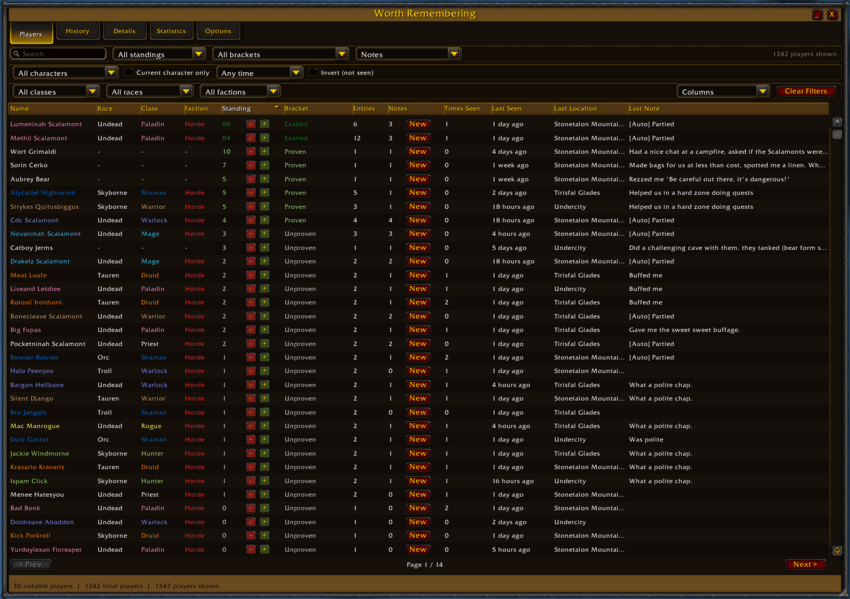Click the minus icon in Catboy Jerms row

click(250, 248)
